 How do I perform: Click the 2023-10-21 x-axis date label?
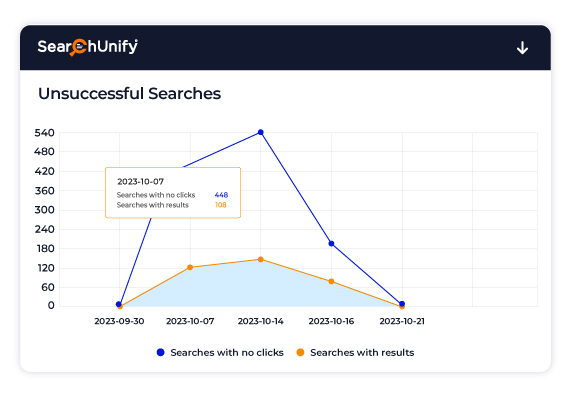click(402, 321)
